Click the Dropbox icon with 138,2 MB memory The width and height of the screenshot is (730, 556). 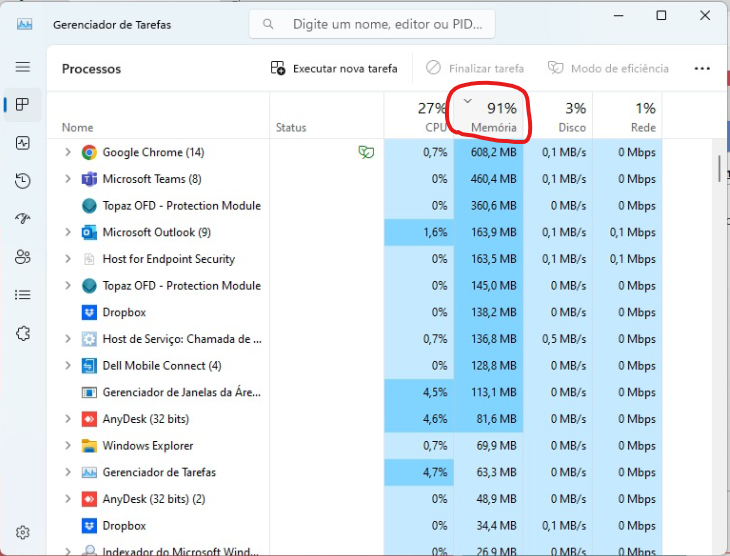pyautogui.click(x=89, y=312)
